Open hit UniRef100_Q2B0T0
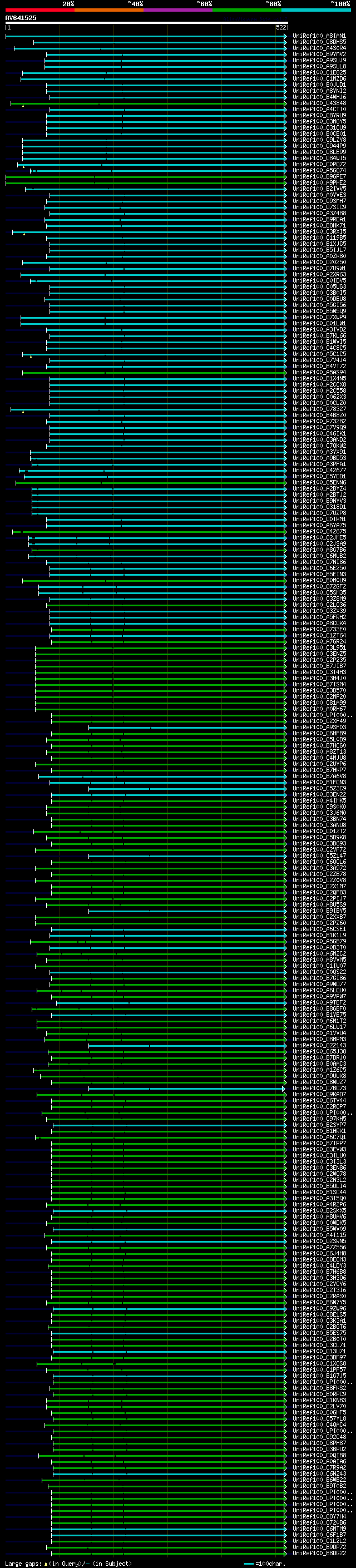Image resolution: width=356 pixels, height=1568 pixels. tap(319, 1339)
